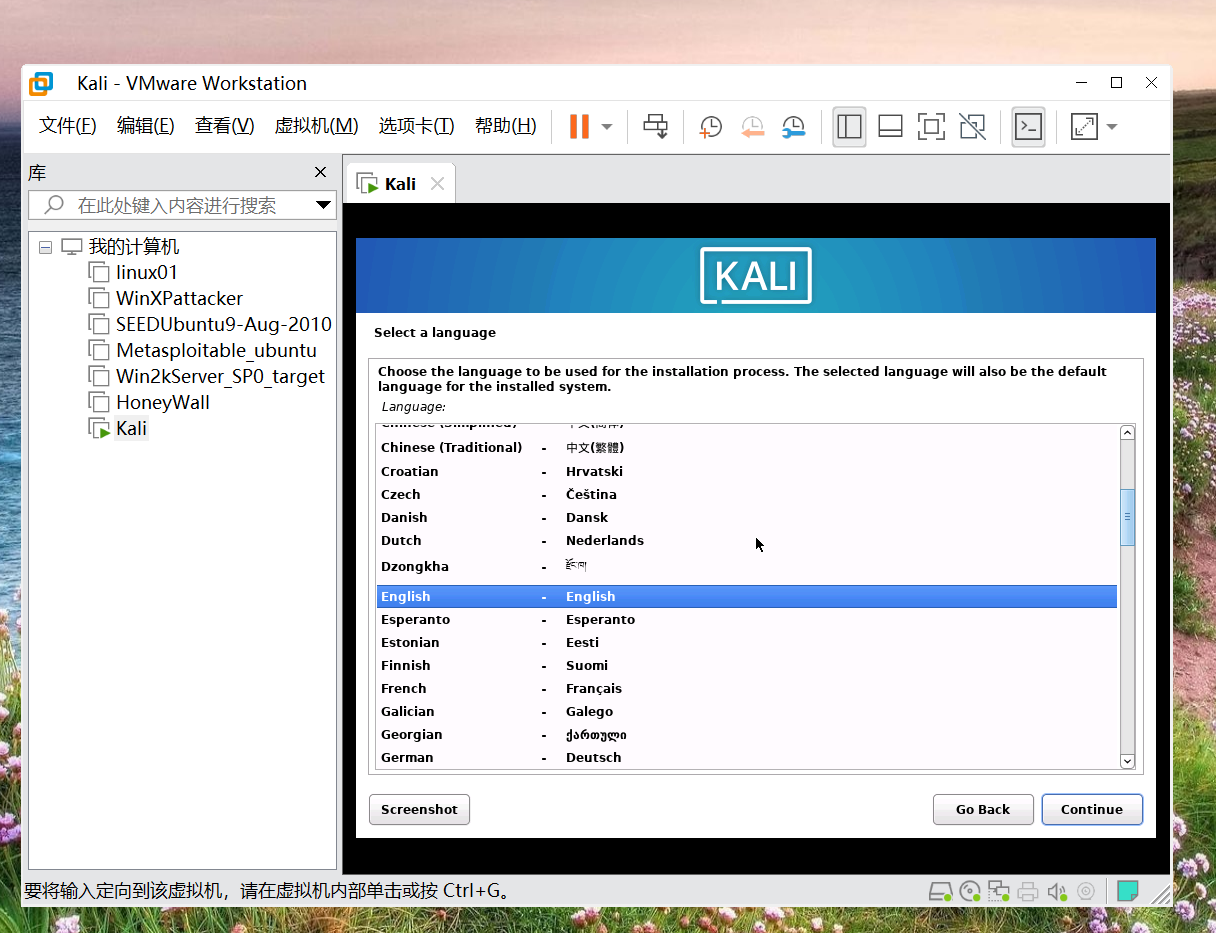The image size is (1216, 933).
Task: Click the sound card status icon
Action: [x=1056, y=891]
